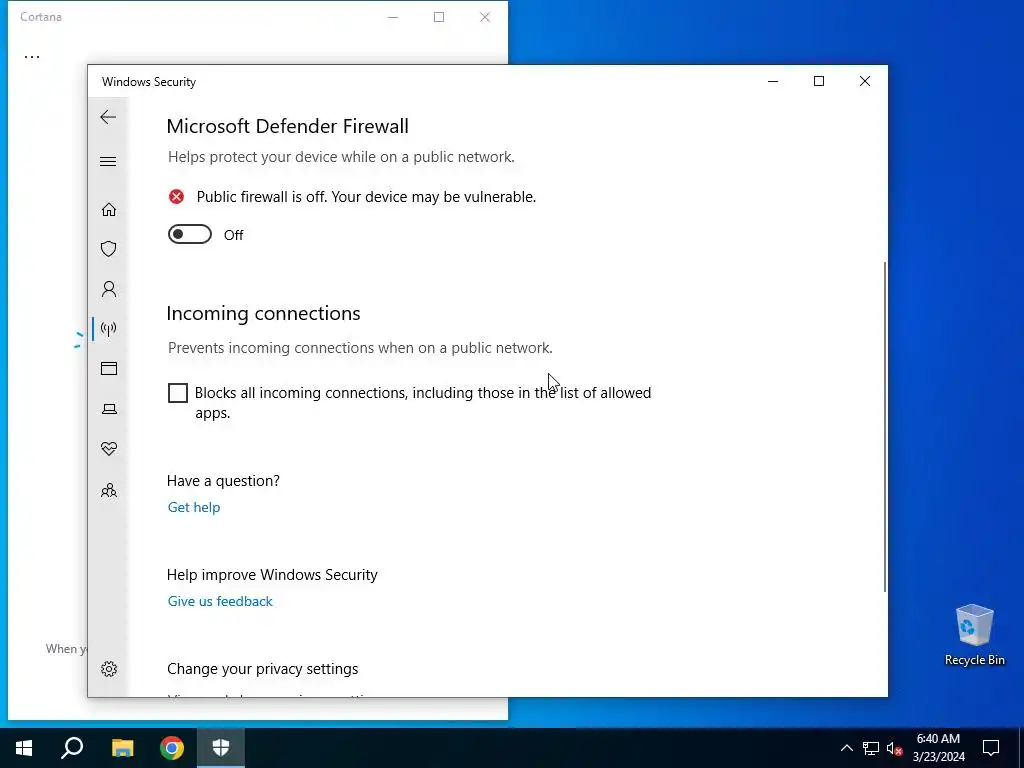The width and height of the screenshot is (1024, 768).
Task: Open Account protection person icon
Action: pos(108,289)
